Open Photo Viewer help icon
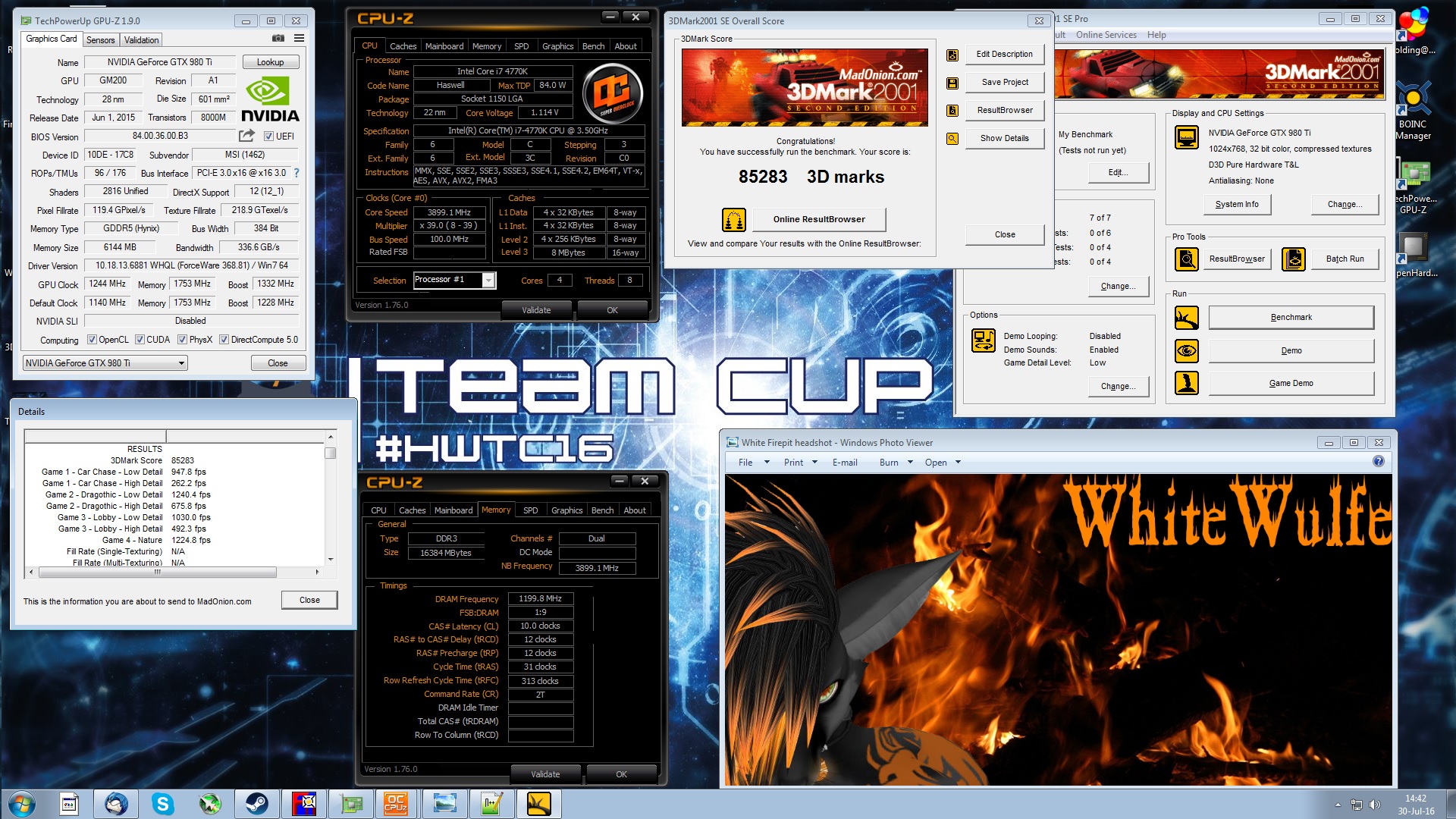 click(1379, 462)
